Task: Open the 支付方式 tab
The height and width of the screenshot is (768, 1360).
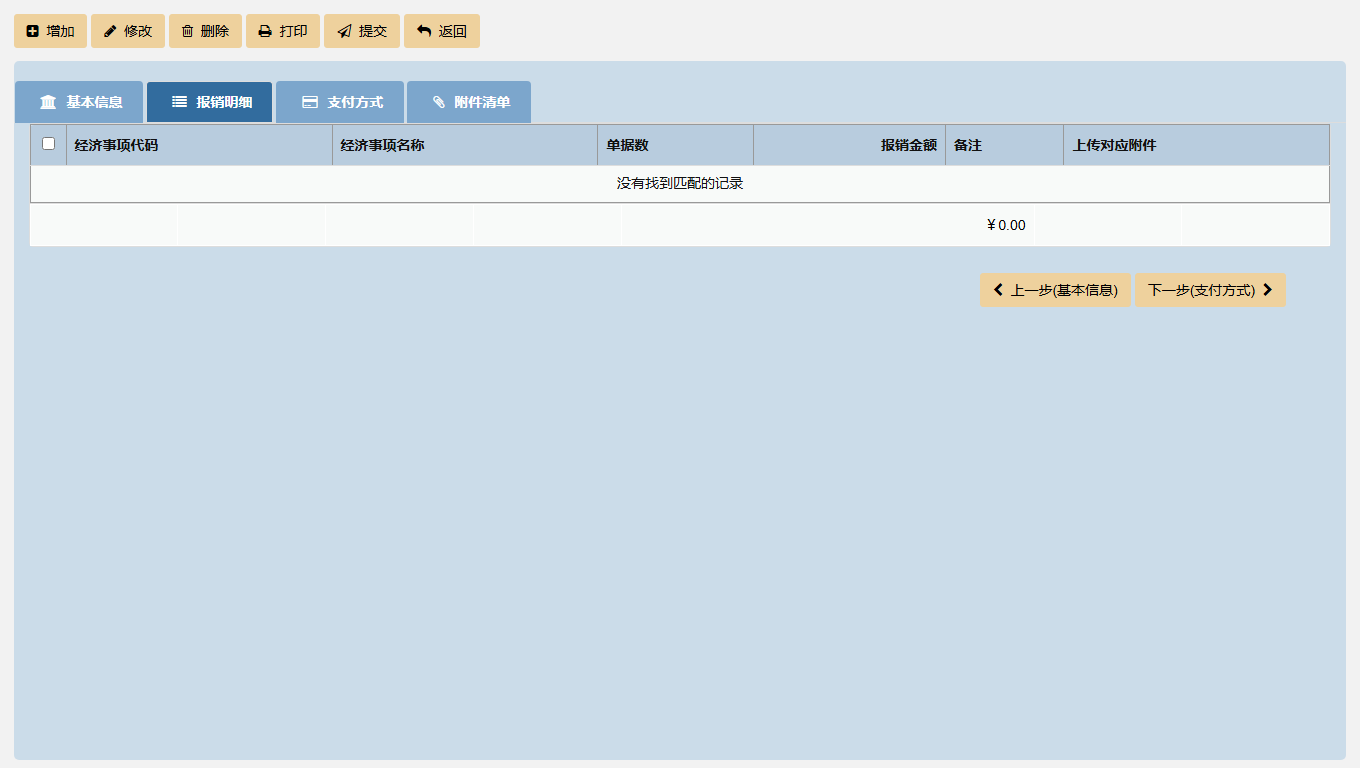Action: (340, 102)
